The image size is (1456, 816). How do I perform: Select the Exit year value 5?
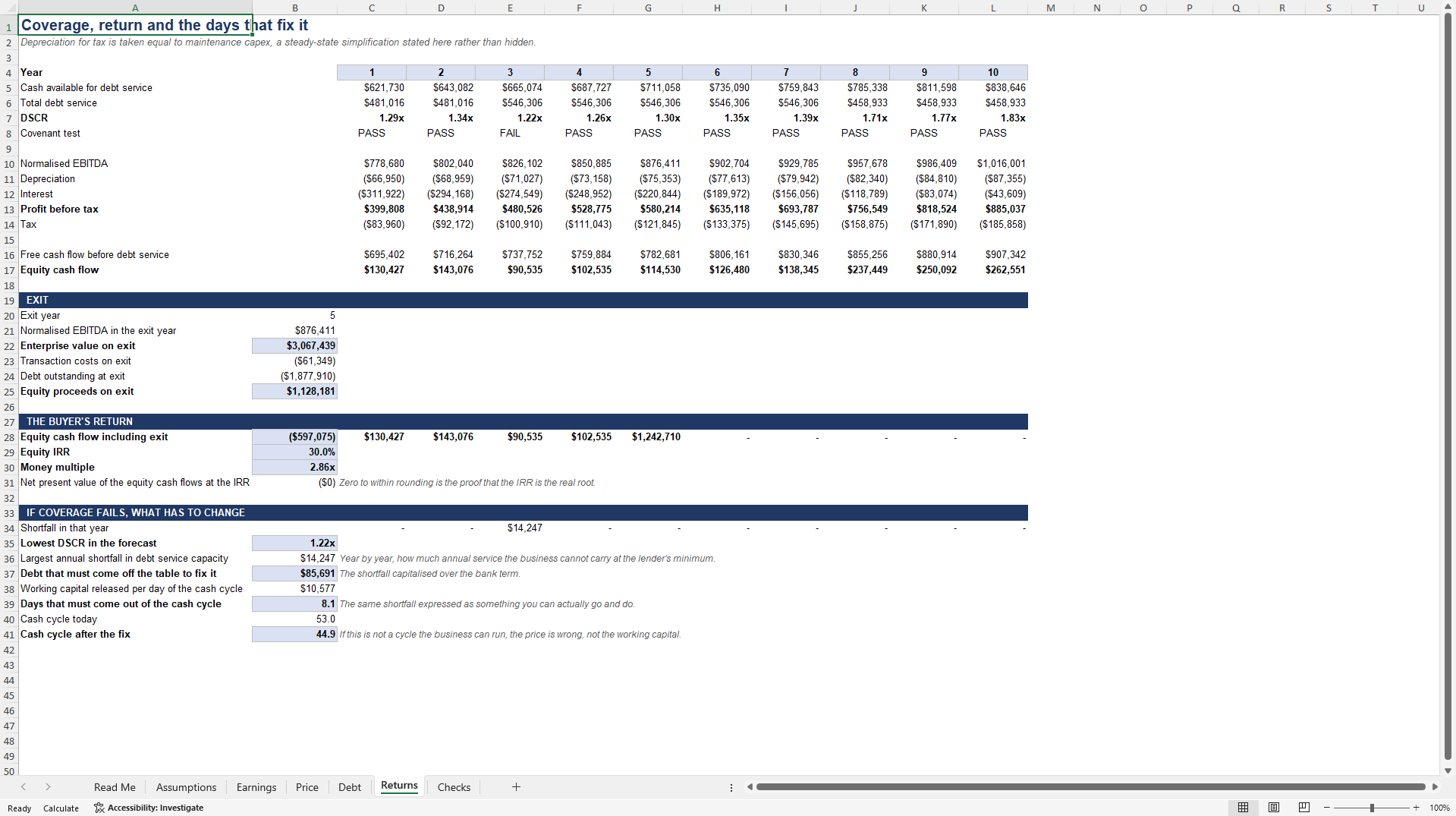pos(294,315)
